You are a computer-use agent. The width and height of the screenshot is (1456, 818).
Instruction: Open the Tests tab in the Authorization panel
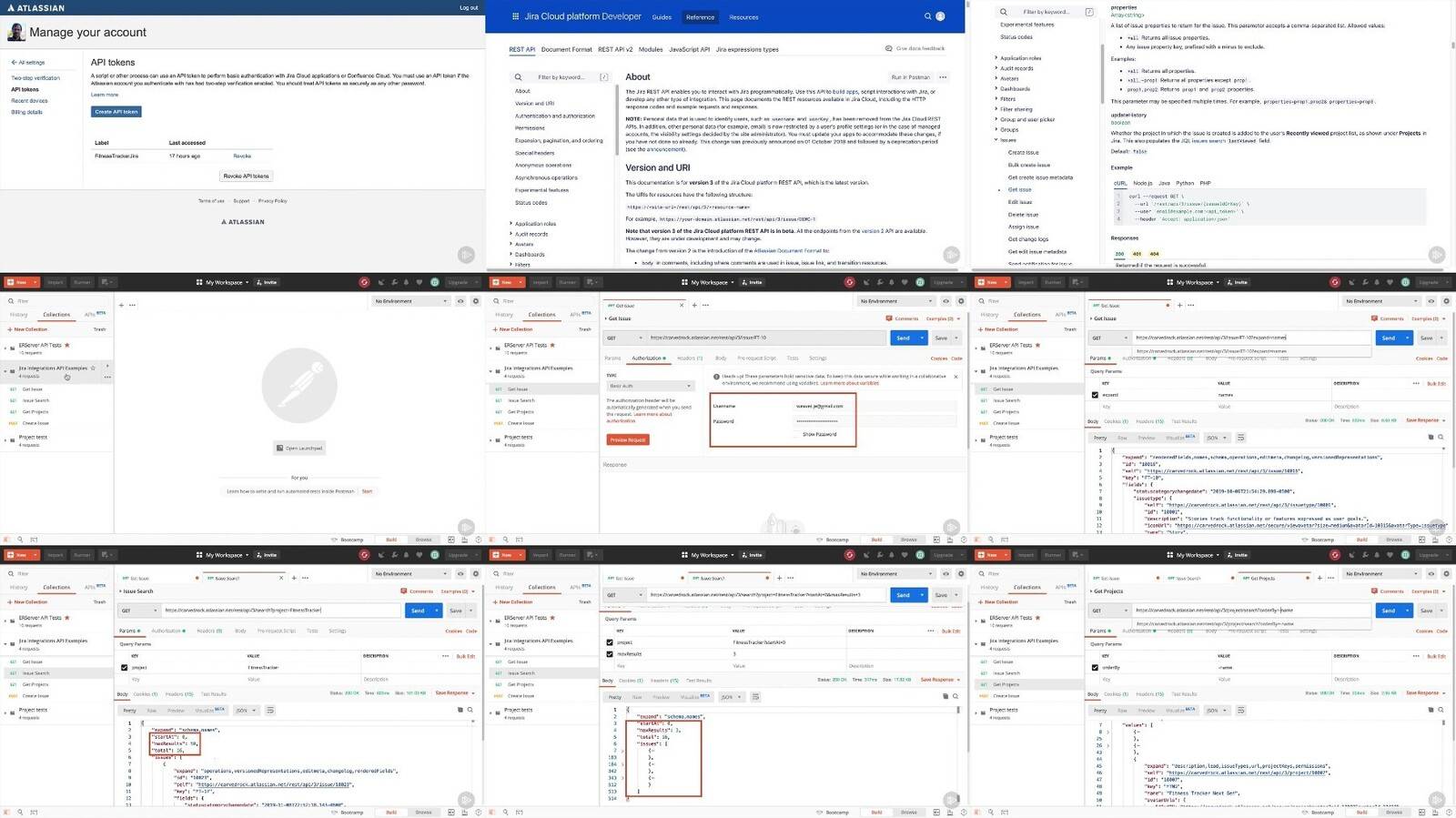pos(793,358)
